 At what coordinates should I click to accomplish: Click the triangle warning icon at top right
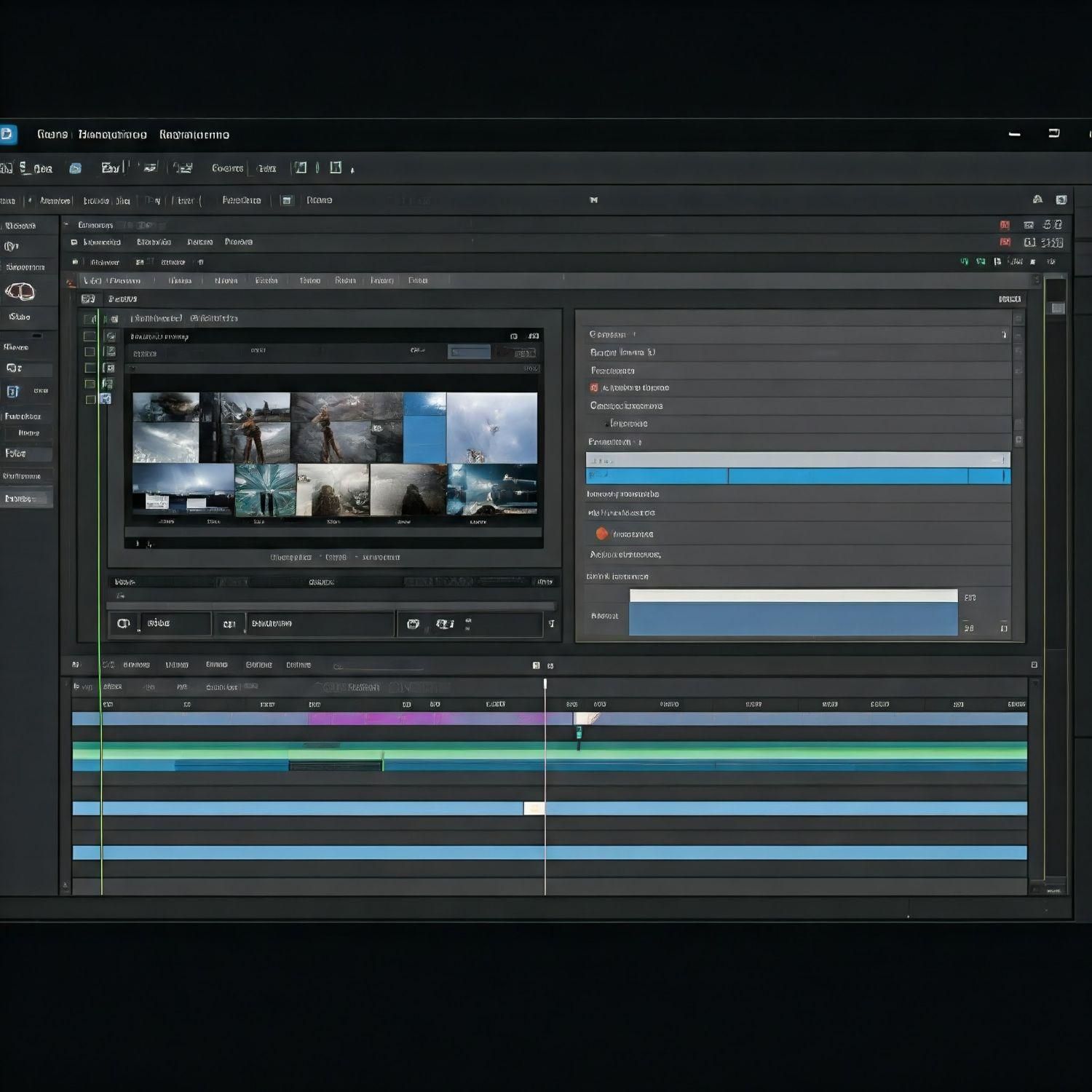(1037, 199)
